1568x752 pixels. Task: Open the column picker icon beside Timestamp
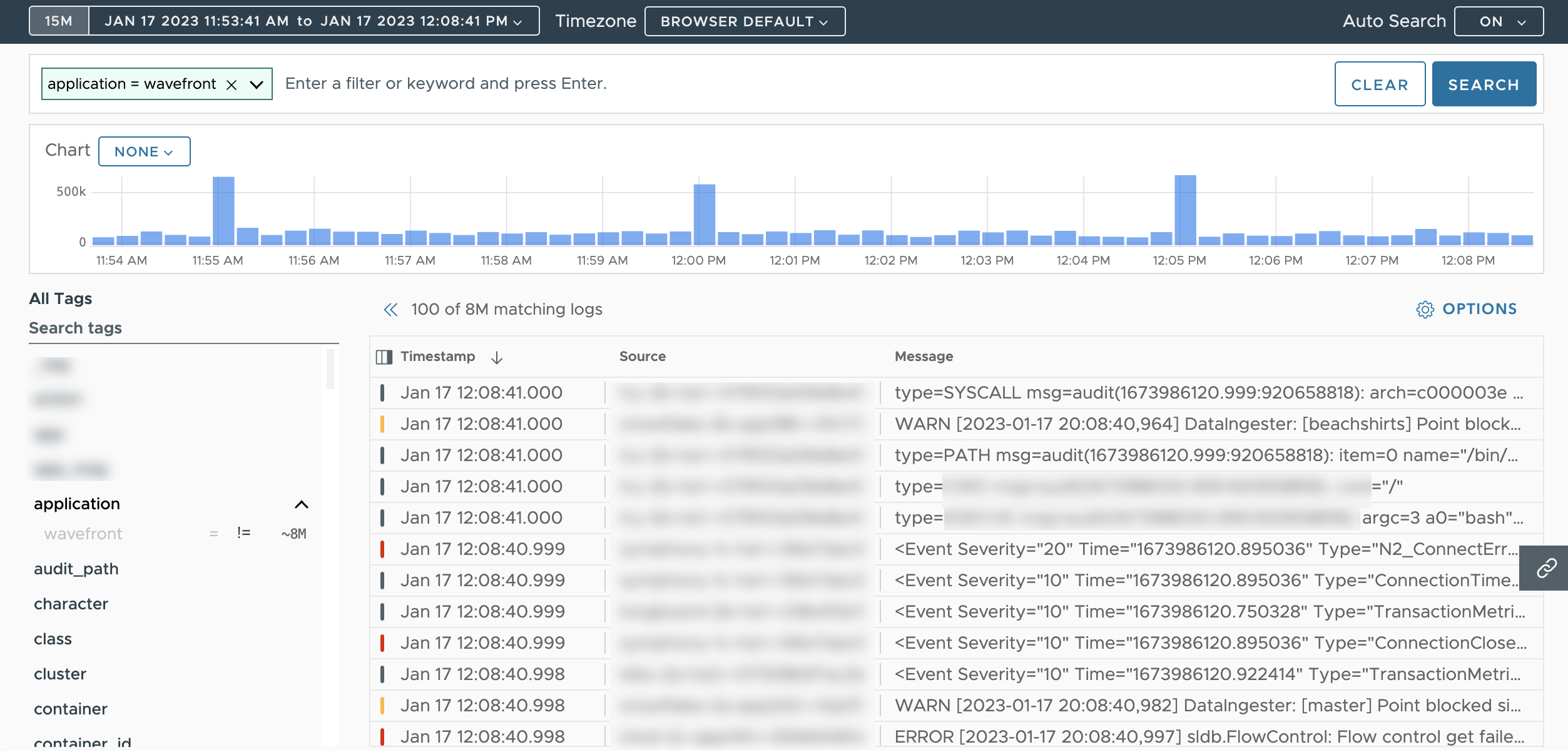click(x=383, y=356)
